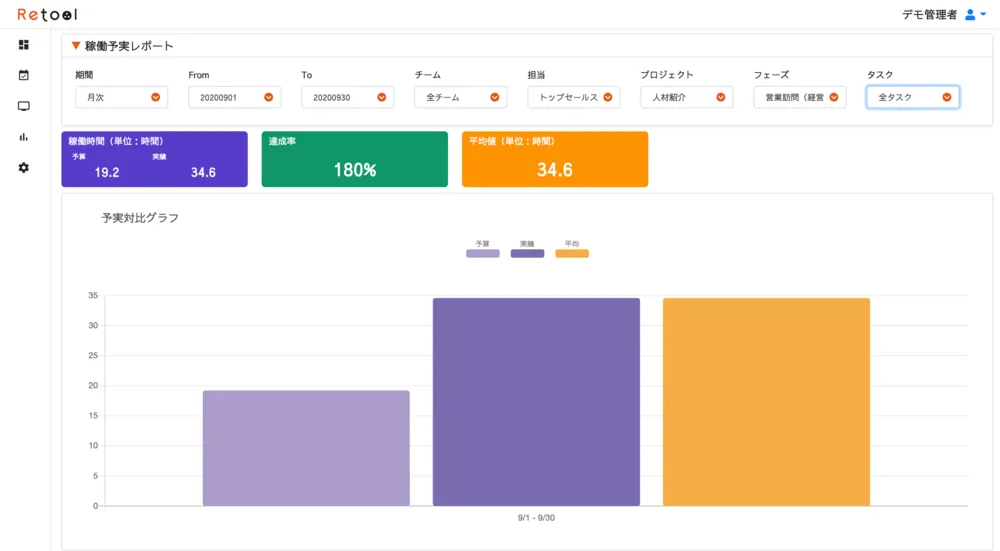This screenshot has height=551, width=1000.
Task: Open the settings gear icon in sidebar
Action: click(x=24, y=168)
